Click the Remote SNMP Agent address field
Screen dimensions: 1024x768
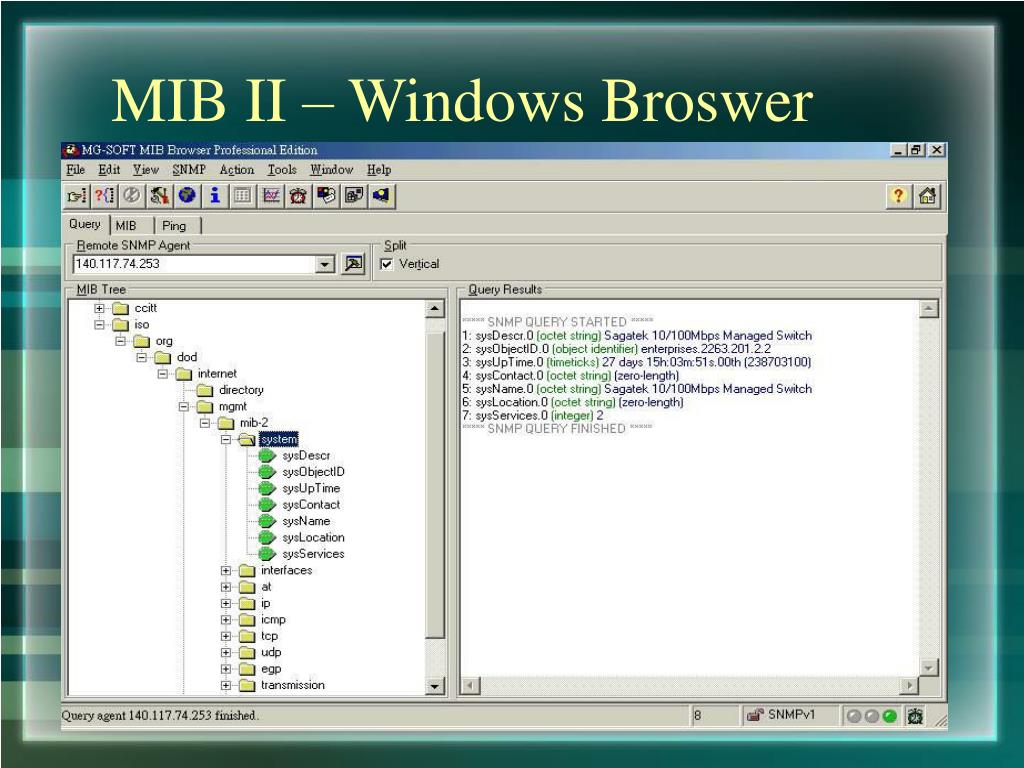coord(195,264)
